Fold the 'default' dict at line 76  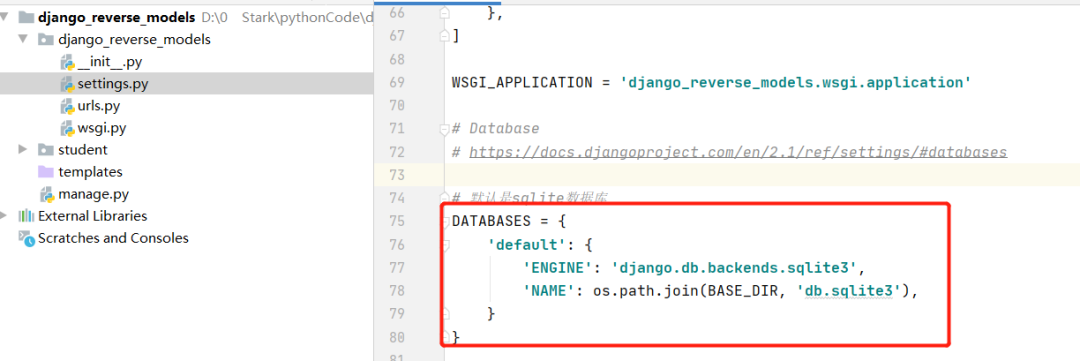445,245
